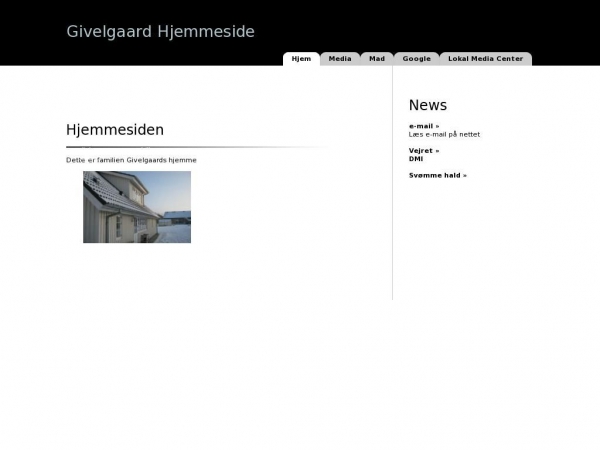The image size is (600, 450).
Task: Open the Hjem tab
Action: 301,59
